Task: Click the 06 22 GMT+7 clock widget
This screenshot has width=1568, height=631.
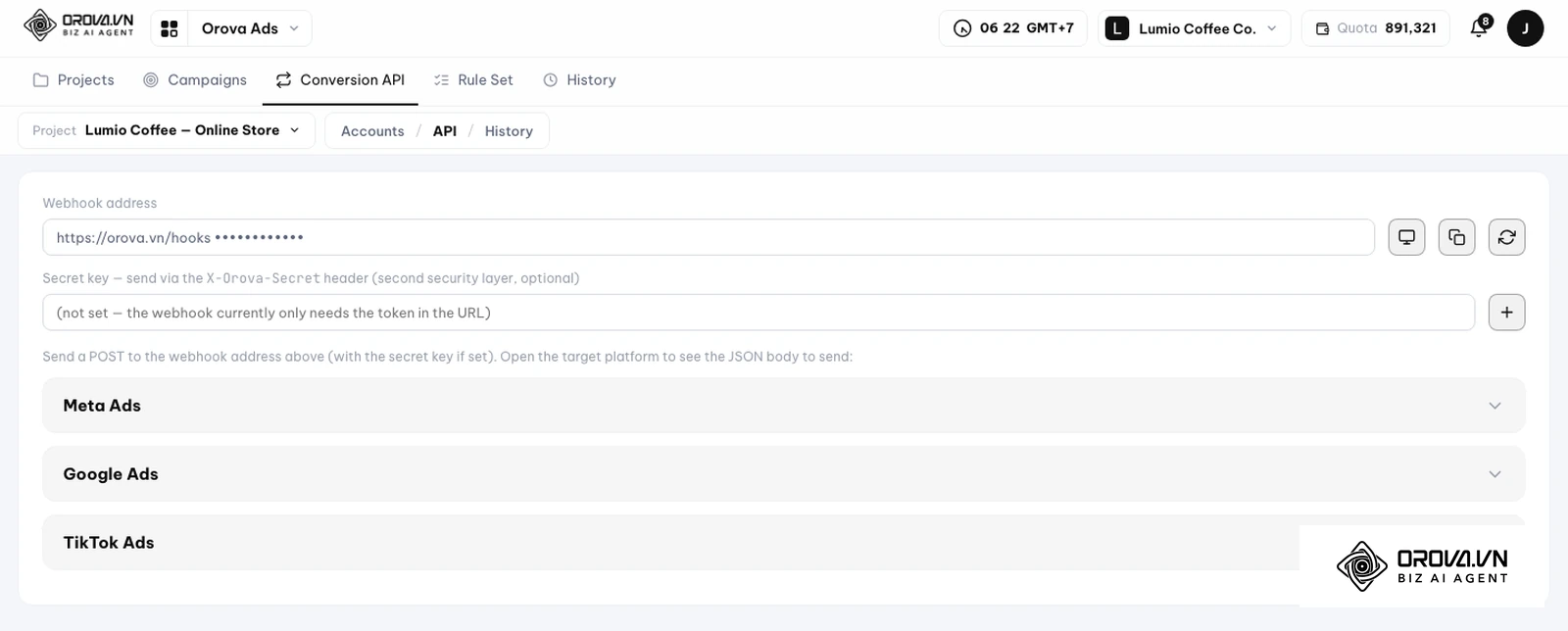Action: click(x=1013, y=28)
